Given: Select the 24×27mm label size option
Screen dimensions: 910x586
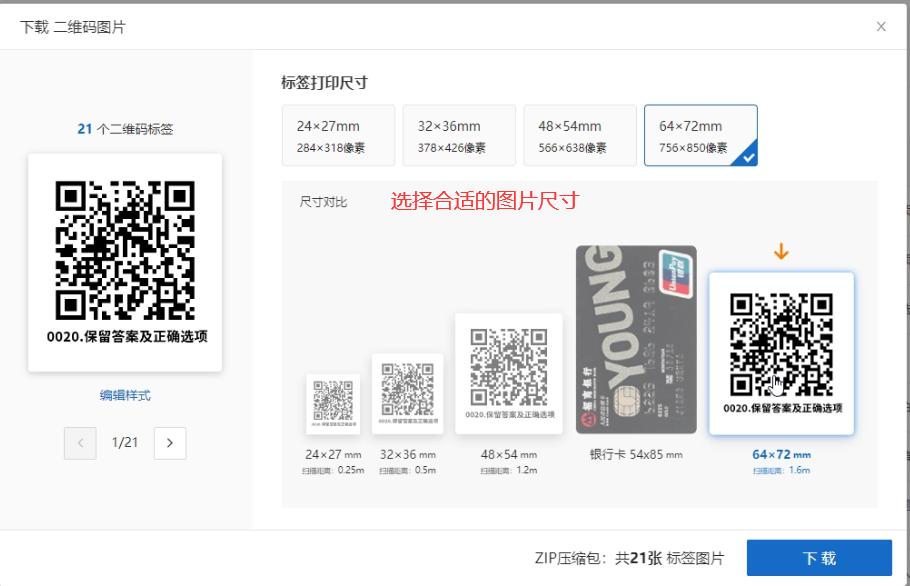Looking at the screenshot, I should click(x=338, y=135).
